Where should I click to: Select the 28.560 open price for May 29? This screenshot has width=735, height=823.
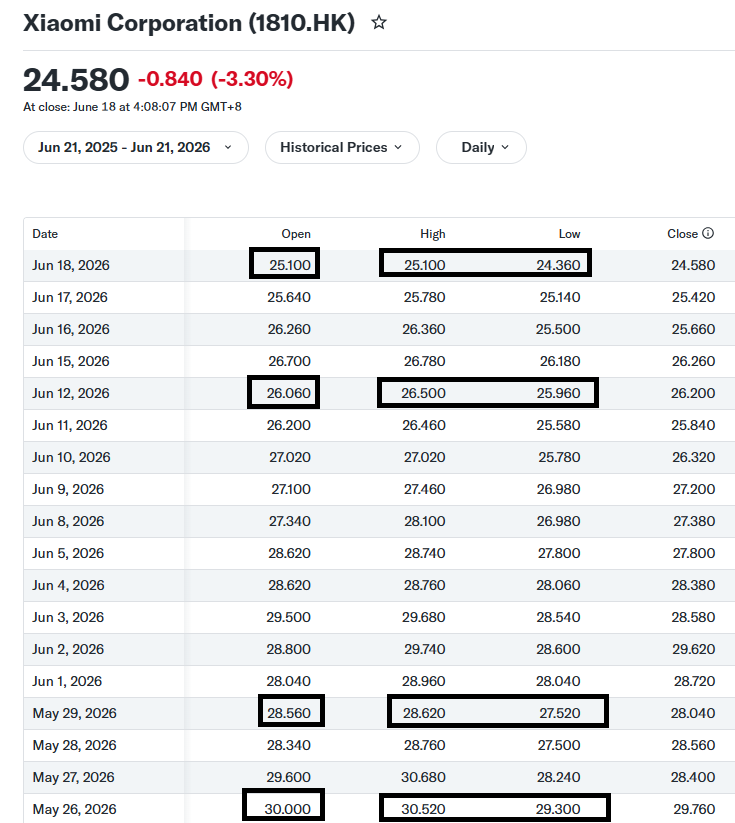(x=289, y=713)
